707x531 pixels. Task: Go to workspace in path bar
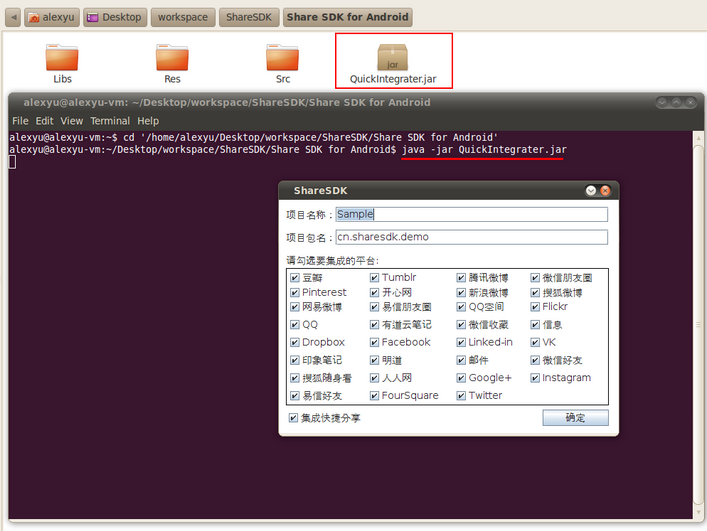pos(183,17)
